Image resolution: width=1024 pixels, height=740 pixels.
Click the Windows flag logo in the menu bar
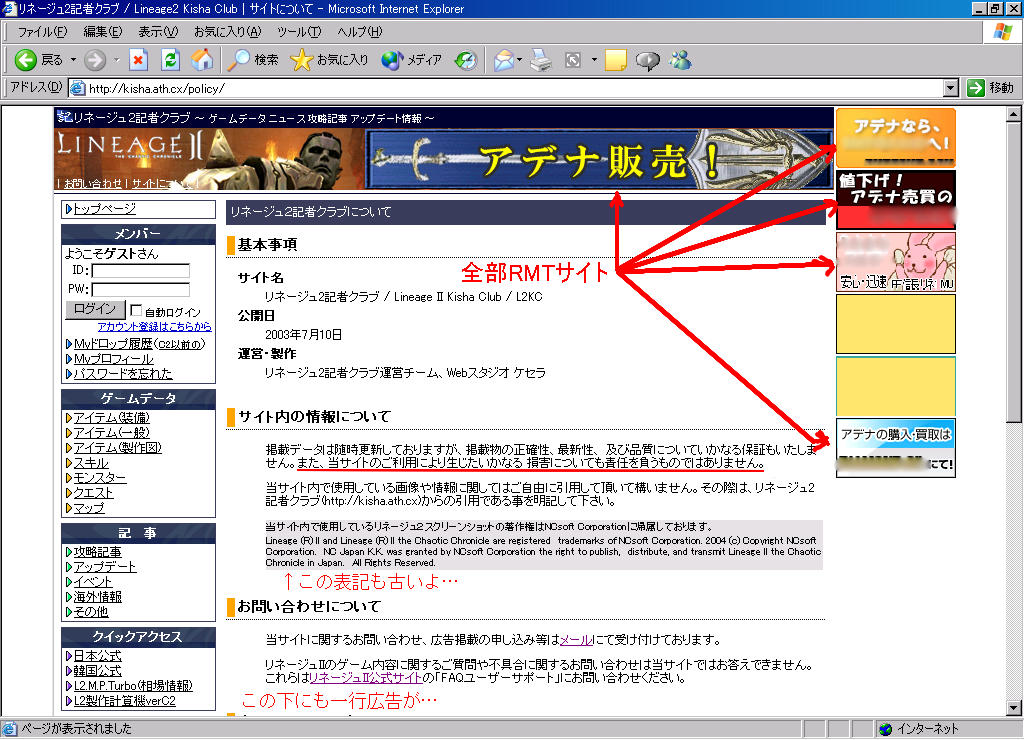click(x=1002, y=31)
